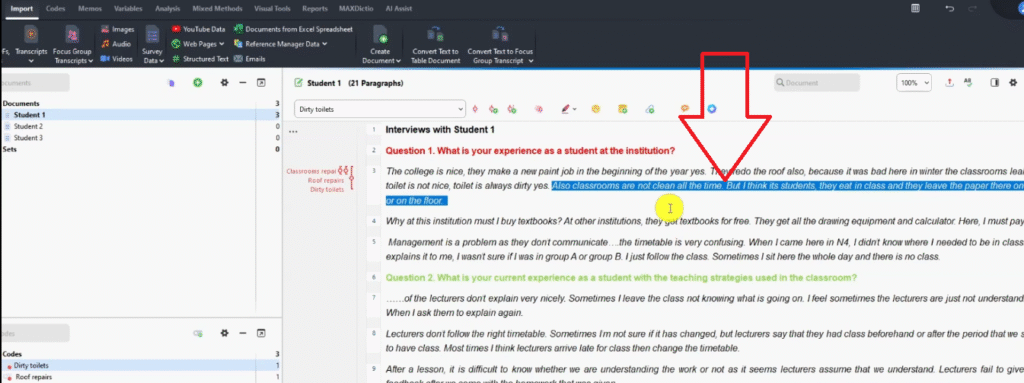Minimize the Documents panel
This screenshot has height=383, width=1024.
[243, 83]
